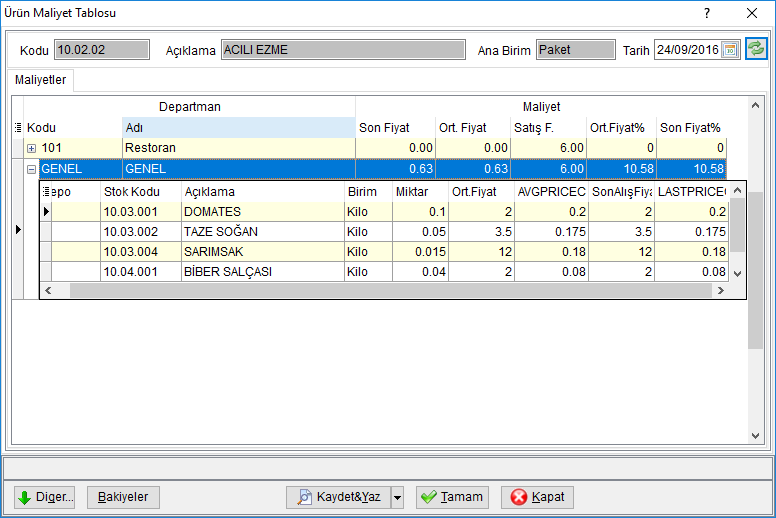Image resolution: width=776 pixels, height=518 pixels.
Task: Click the Diger... button
Action: 45,497
